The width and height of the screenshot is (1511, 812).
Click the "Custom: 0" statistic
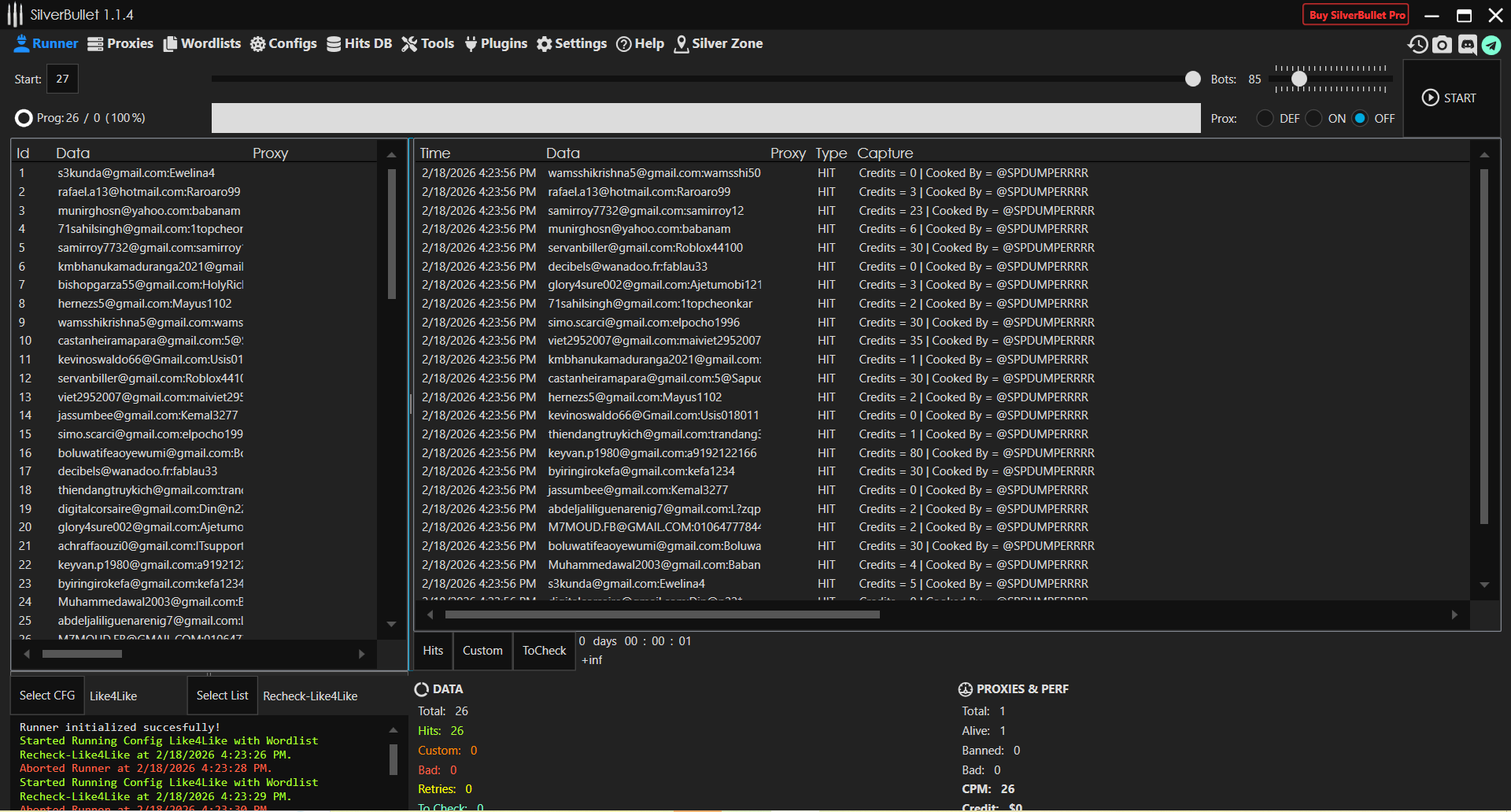click(x=448, y=751)
